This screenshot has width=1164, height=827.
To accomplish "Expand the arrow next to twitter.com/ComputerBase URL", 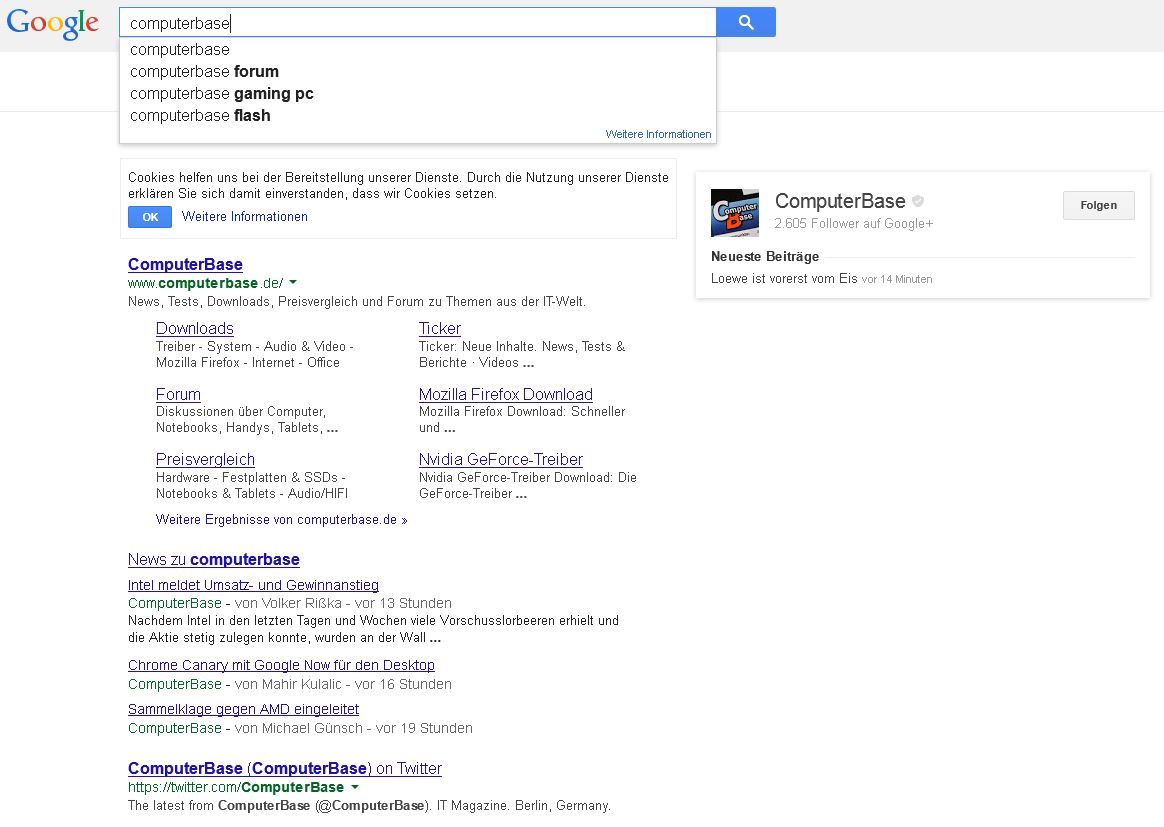I will [x=355, y=787].
